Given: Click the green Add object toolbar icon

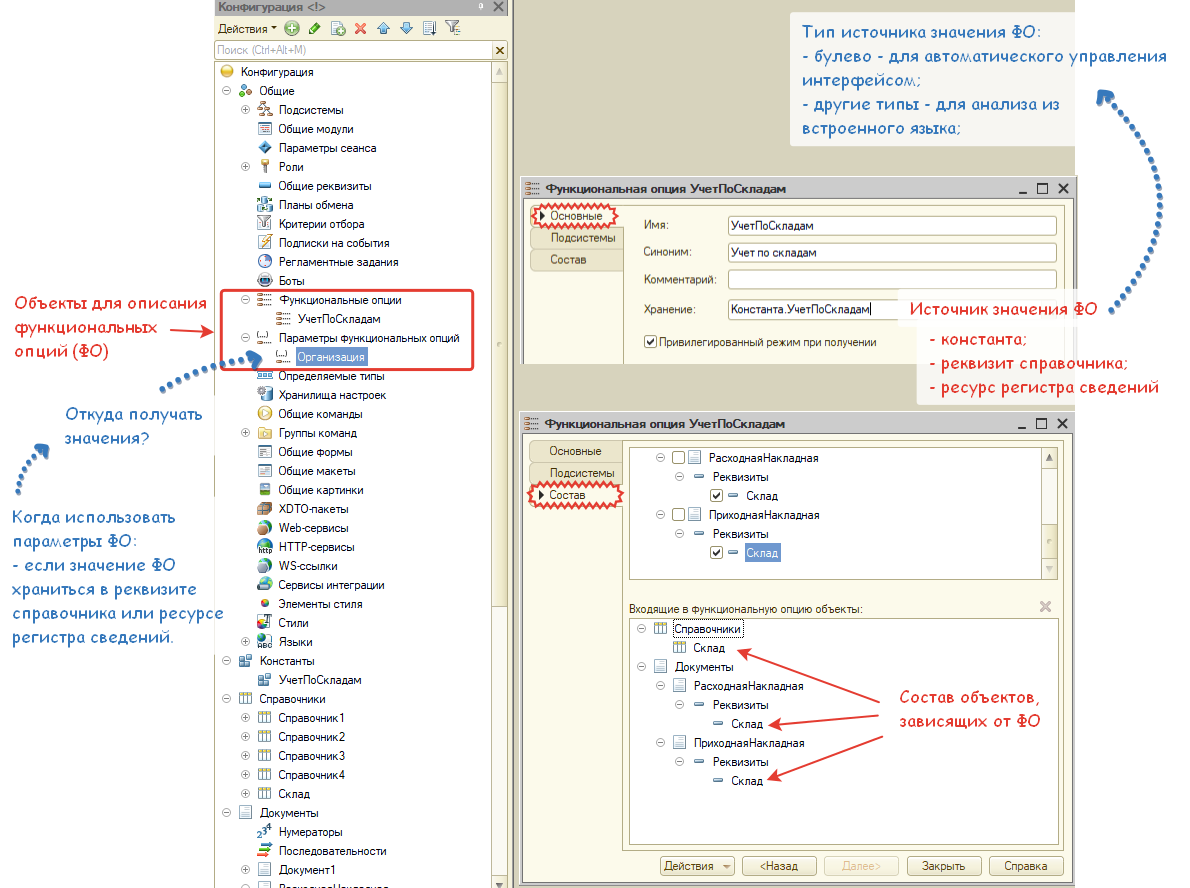Looking at the screenshot, I should coord(291,28).
